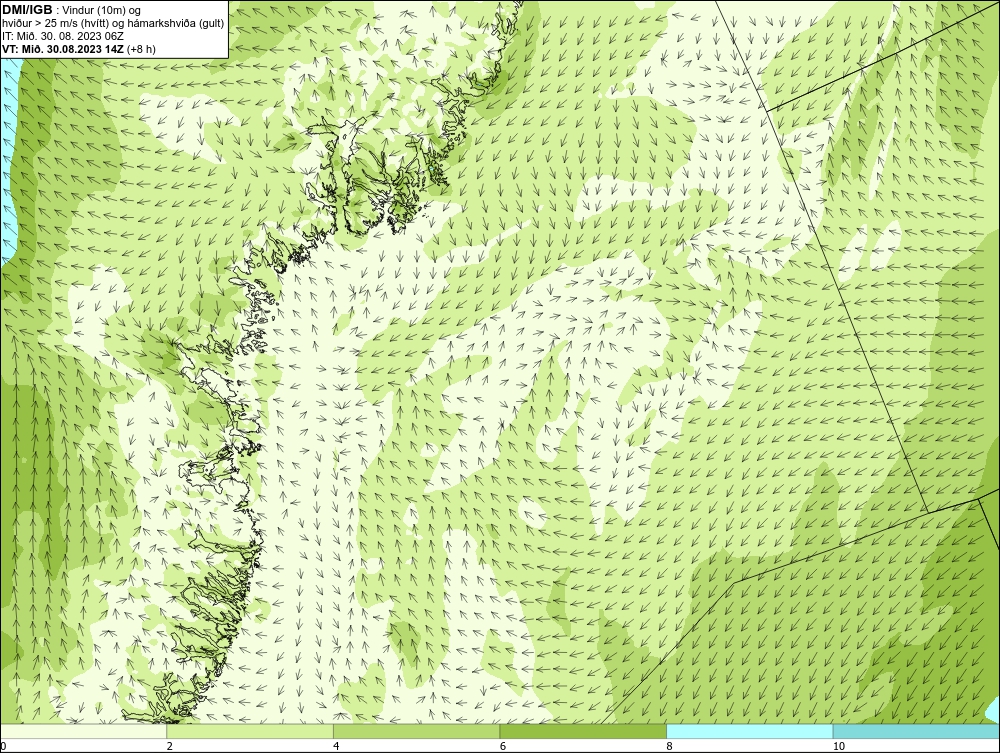Click the 'DMI/IGB' title text
Screen dimensions: 1000x753
(x=27, y=10)
